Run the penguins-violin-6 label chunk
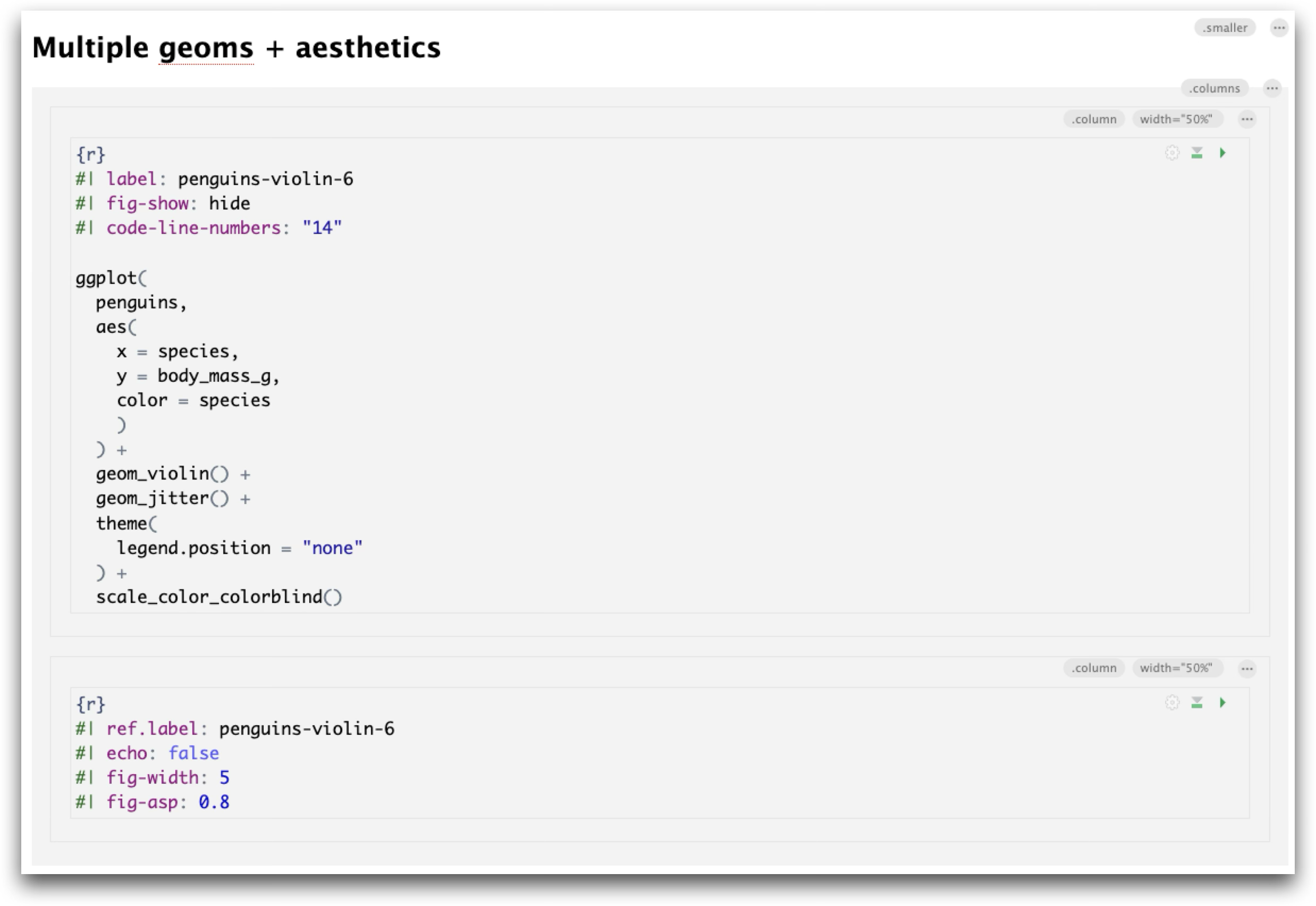The height and width of the screenshot is (906, 1316). click(x=1222, y=153)
